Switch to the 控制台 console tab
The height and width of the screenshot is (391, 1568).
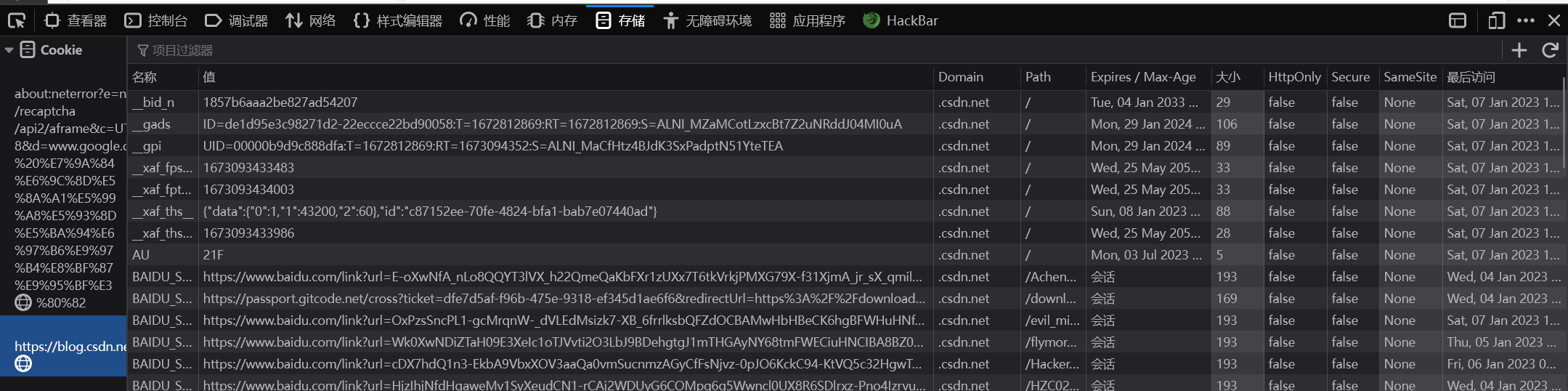(155, 20)
